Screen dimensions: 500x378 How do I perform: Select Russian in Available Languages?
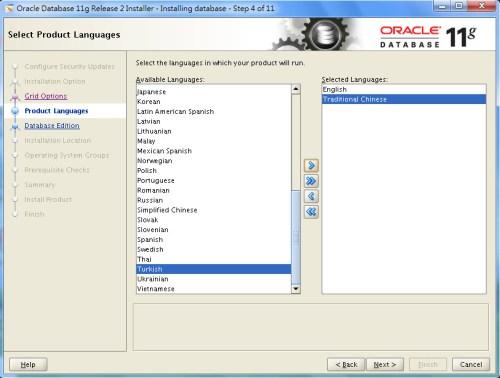[214, 200]
